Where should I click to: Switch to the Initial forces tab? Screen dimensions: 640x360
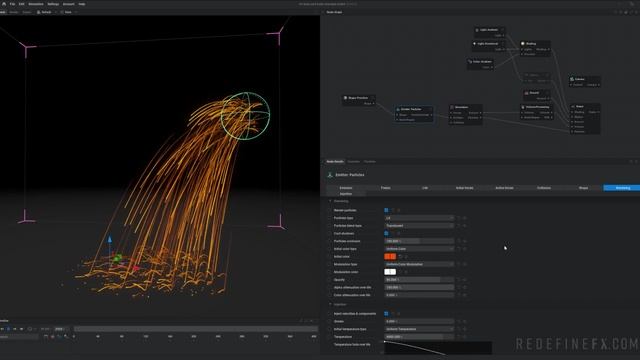coord(464,188)
